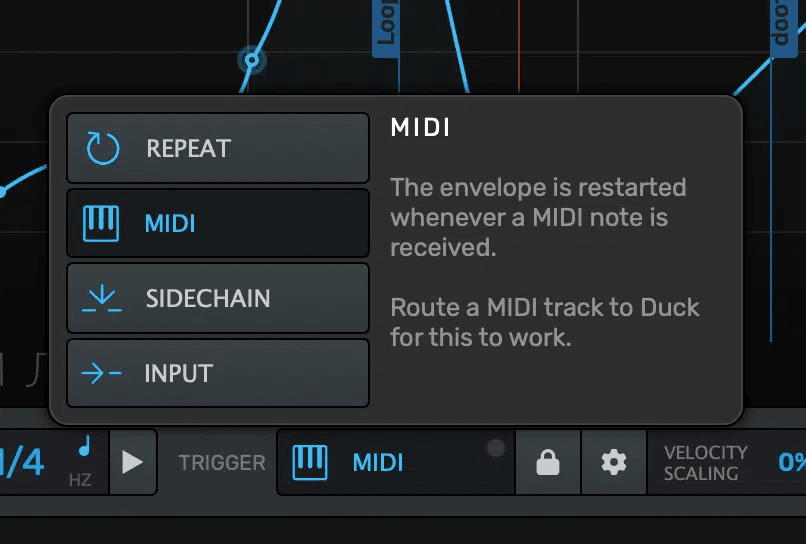
Task: Select the REPEAT trigger mode
Action: click(218, 149)
